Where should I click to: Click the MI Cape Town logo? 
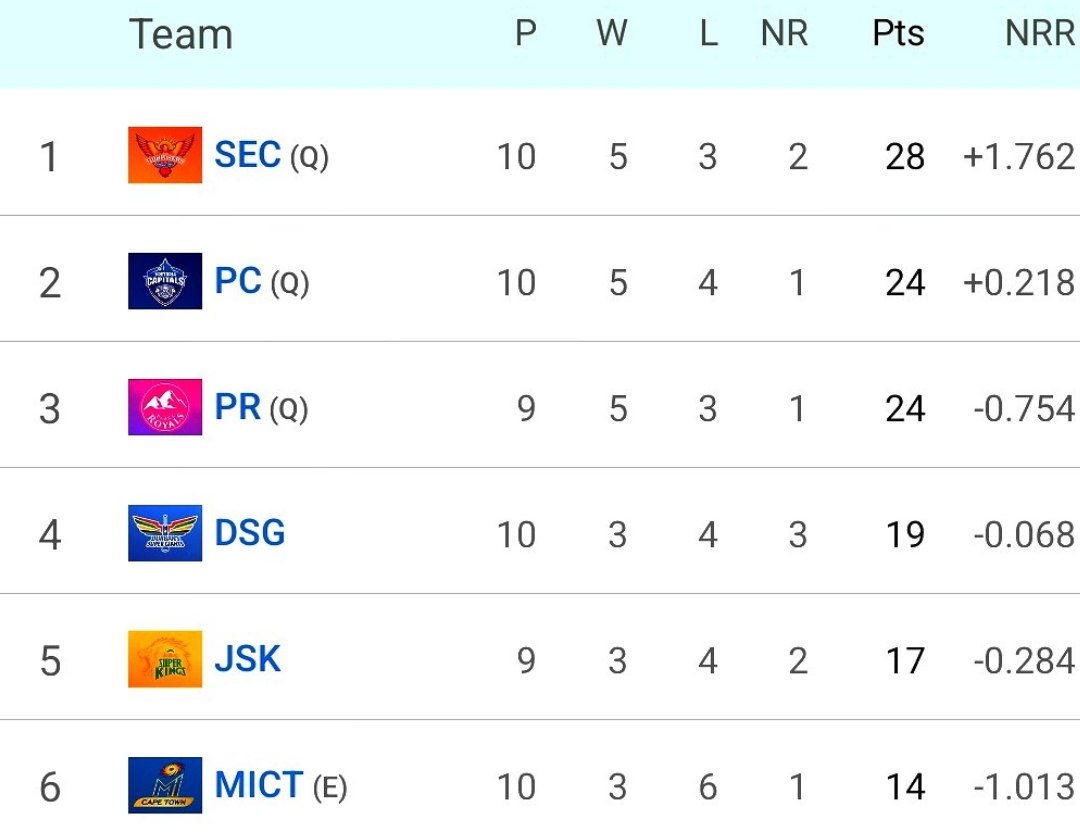(165, 785)
